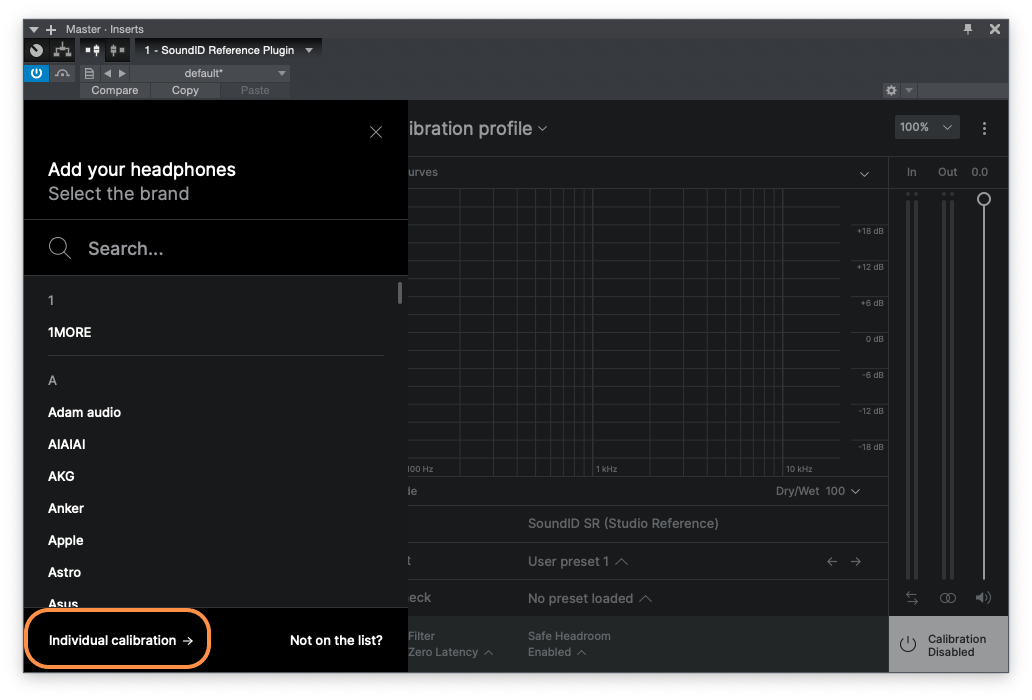Select SoundID SR (Studio Reference) mode
1032x700 pixels.
pos(623,524)
